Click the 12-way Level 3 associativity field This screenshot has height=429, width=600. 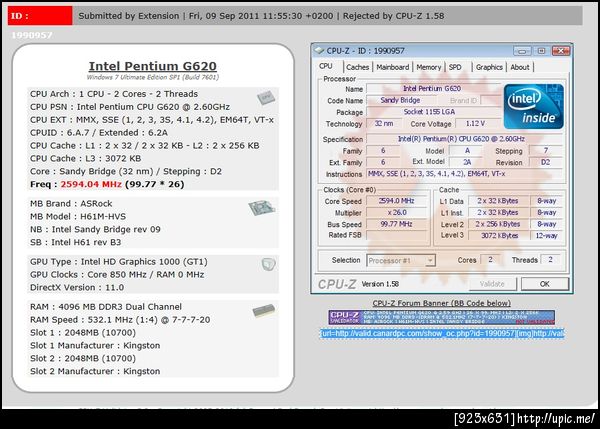(546, 236)
